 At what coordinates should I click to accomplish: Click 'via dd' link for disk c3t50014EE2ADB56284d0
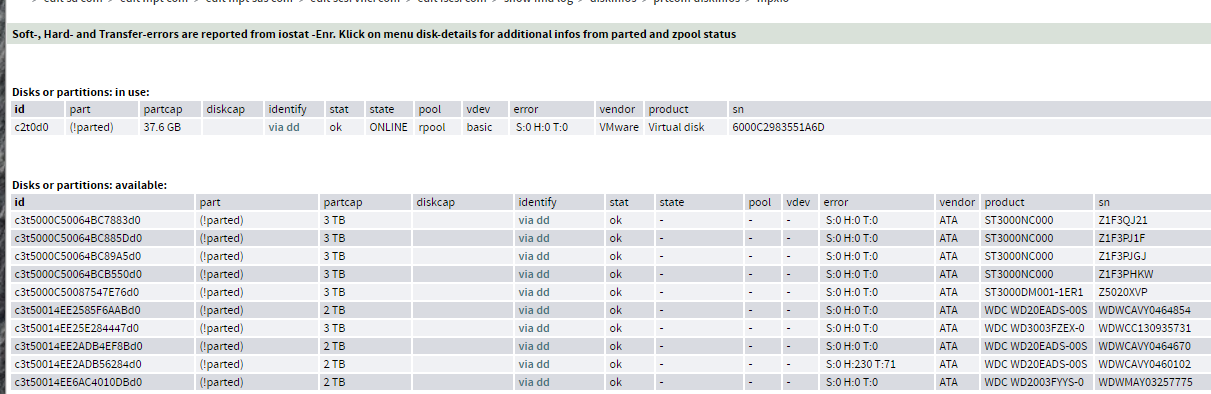tap(533, 364)
